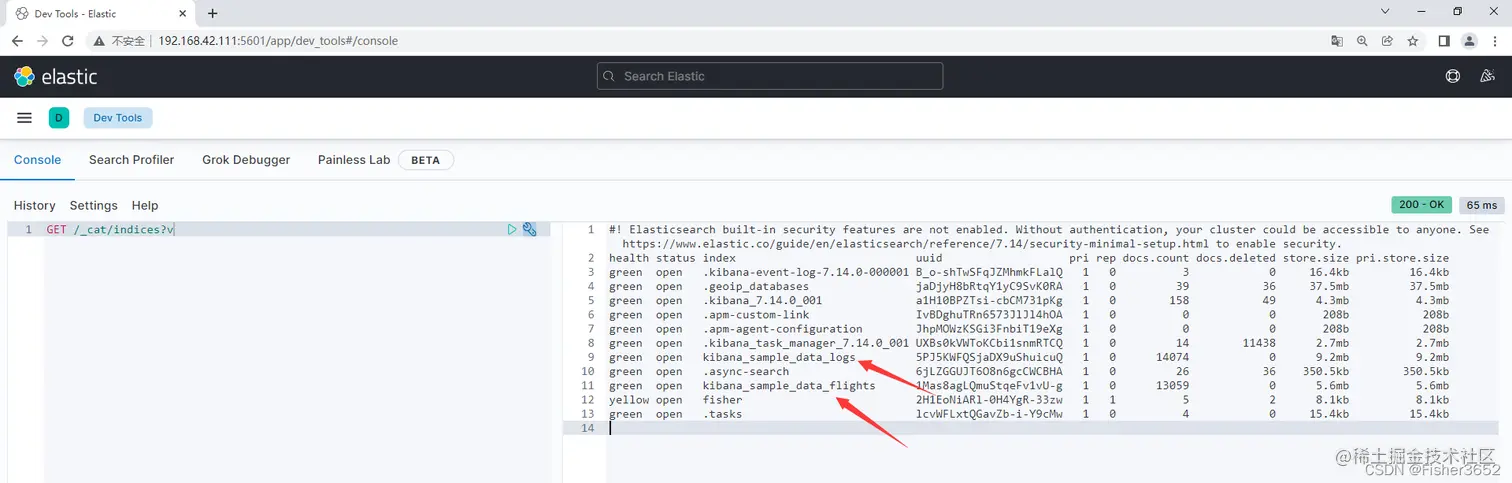Switch to the Console tab
This screenshot has width=1512, height=483.
pos(37,160)
